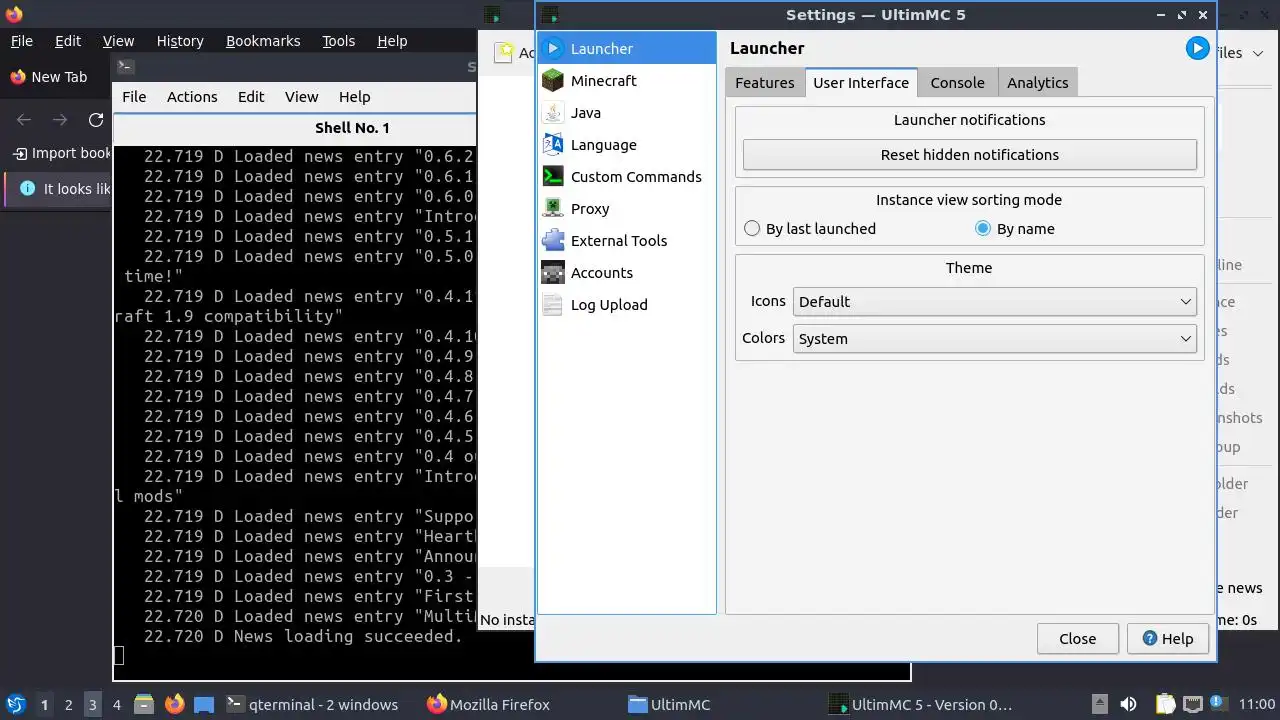Switch to the User Interface tab
This screenshot has height=720, width=1280.
pos(861,83)
